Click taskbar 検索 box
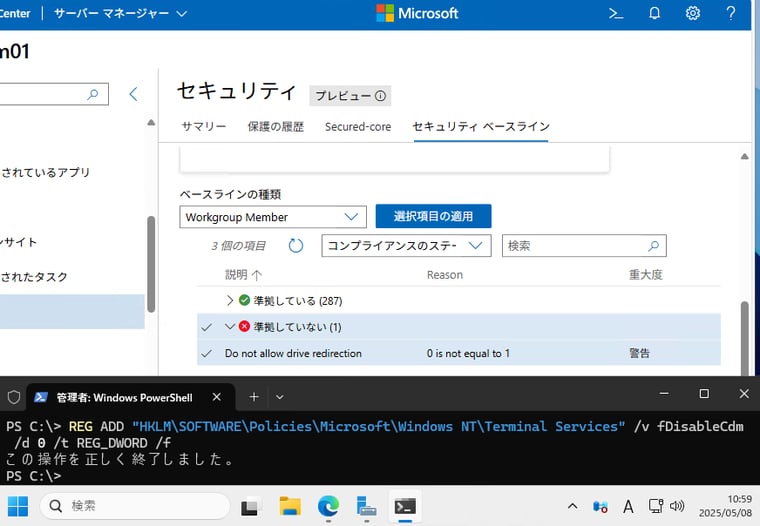 pyautogui.click(x=135, y=506)
